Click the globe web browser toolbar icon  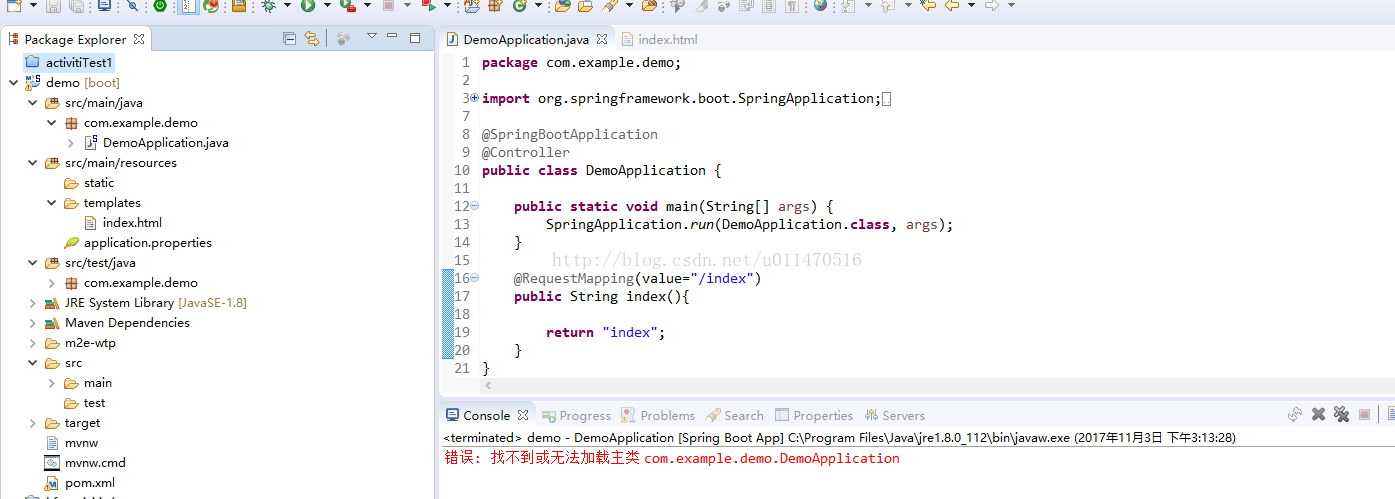click(x=821, y=6)
